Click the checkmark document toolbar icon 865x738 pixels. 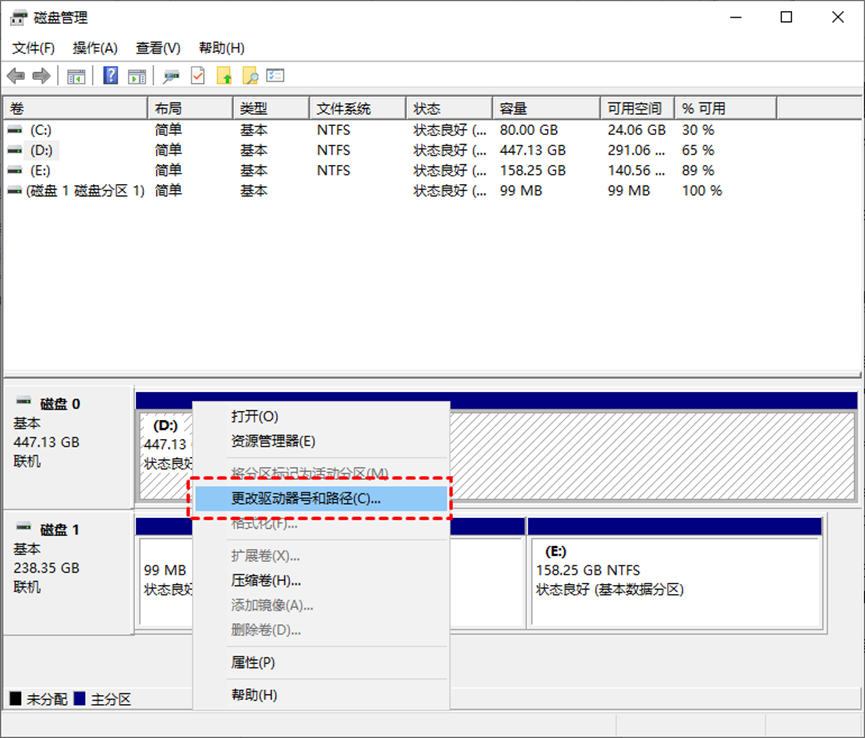pos(196,75)
